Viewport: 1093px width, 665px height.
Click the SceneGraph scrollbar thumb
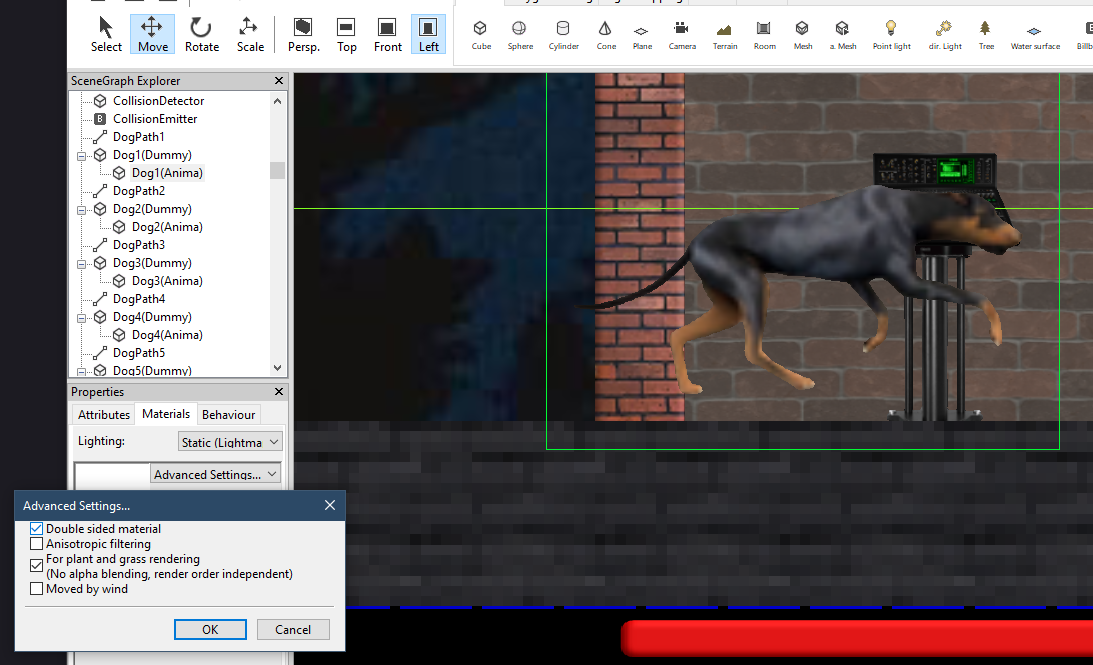tap(277, 170)
